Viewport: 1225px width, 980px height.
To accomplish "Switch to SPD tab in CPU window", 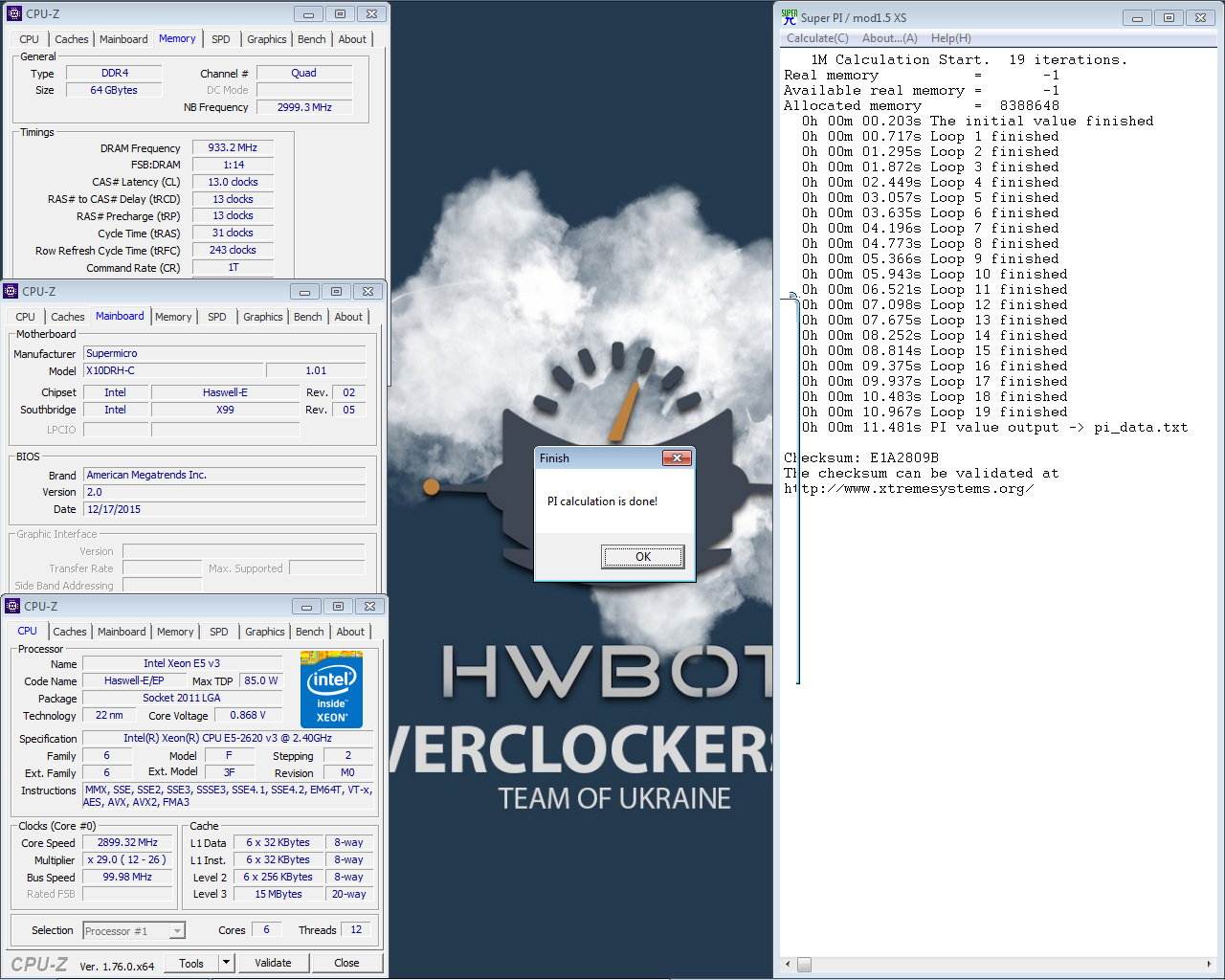I will [x=219, y=632].
